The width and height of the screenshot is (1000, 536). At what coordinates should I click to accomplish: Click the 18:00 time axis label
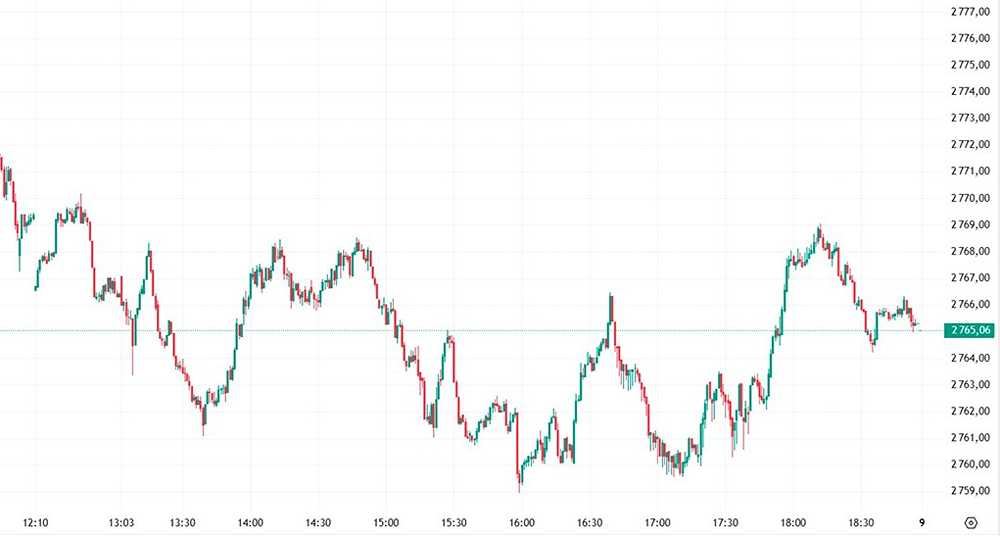click(793, 523)
